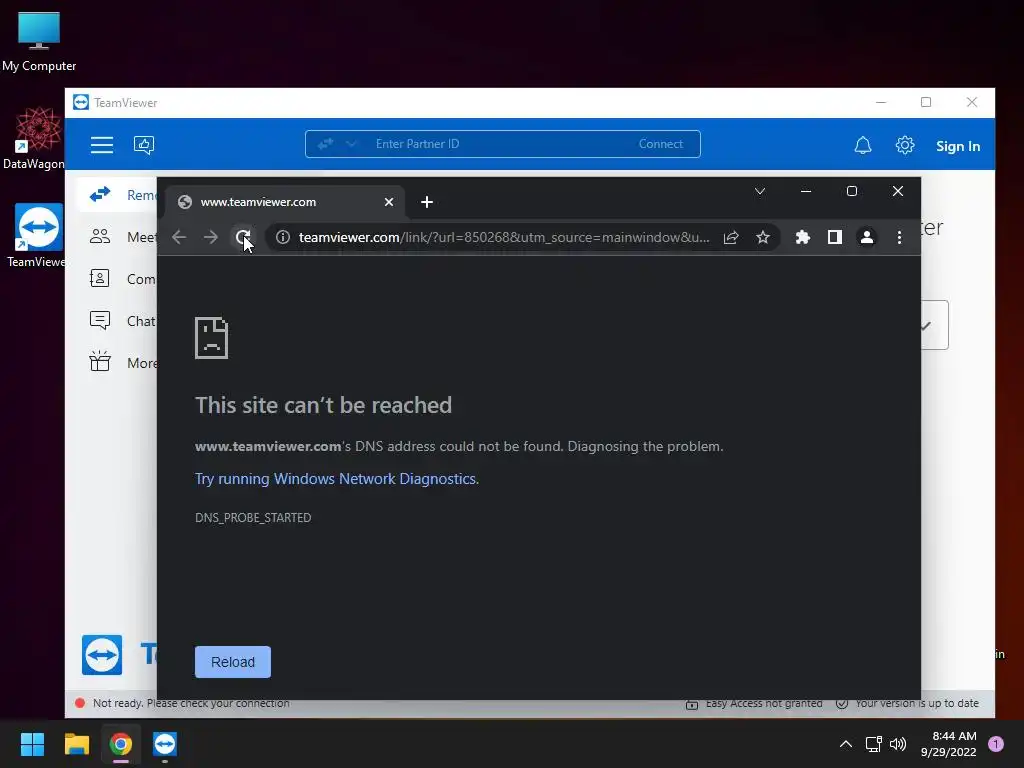The image size is (1024, 768).
Task: Open TeamViewer settings gear
Action: pos(904,145)
